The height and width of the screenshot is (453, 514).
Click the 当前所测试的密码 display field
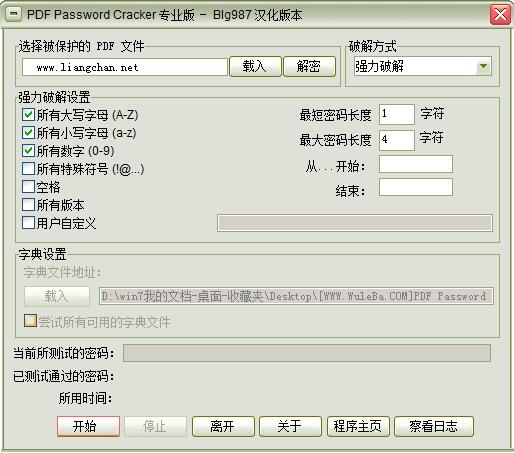coord(307,353)
